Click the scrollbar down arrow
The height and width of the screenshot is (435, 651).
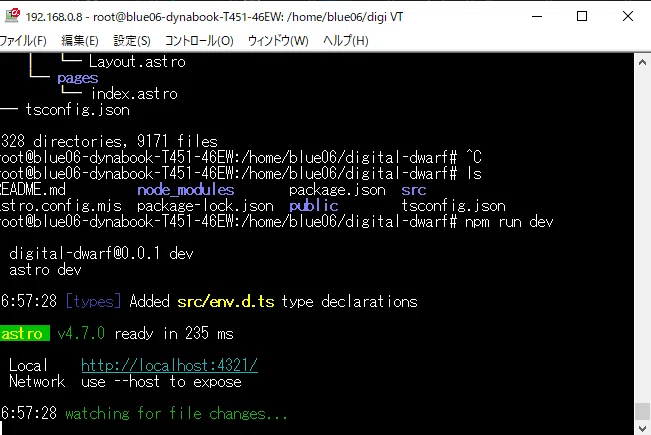click(x=642, y=428)
